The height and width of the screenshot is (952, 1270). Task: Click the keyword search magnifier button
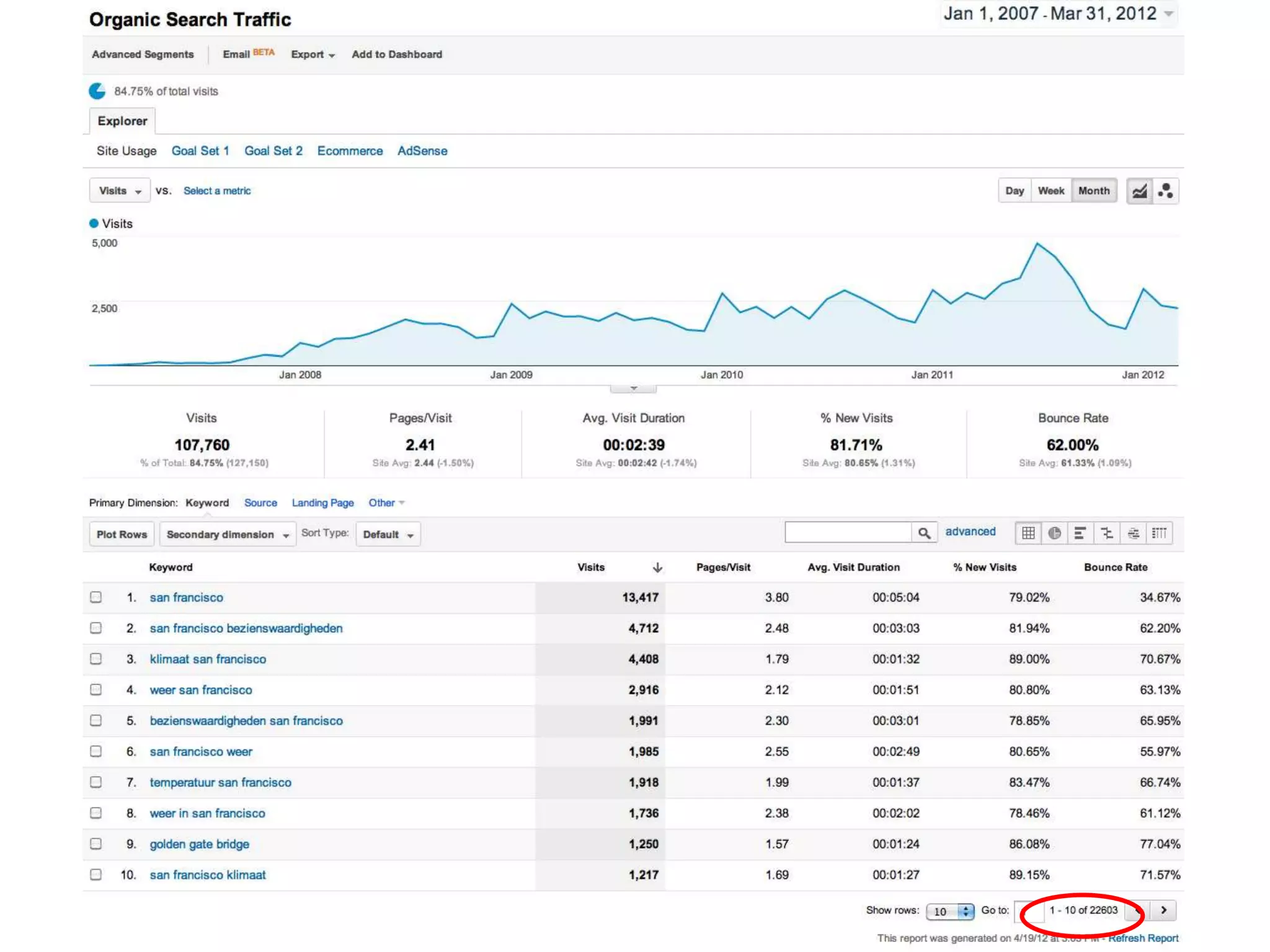tap(924, 533)
